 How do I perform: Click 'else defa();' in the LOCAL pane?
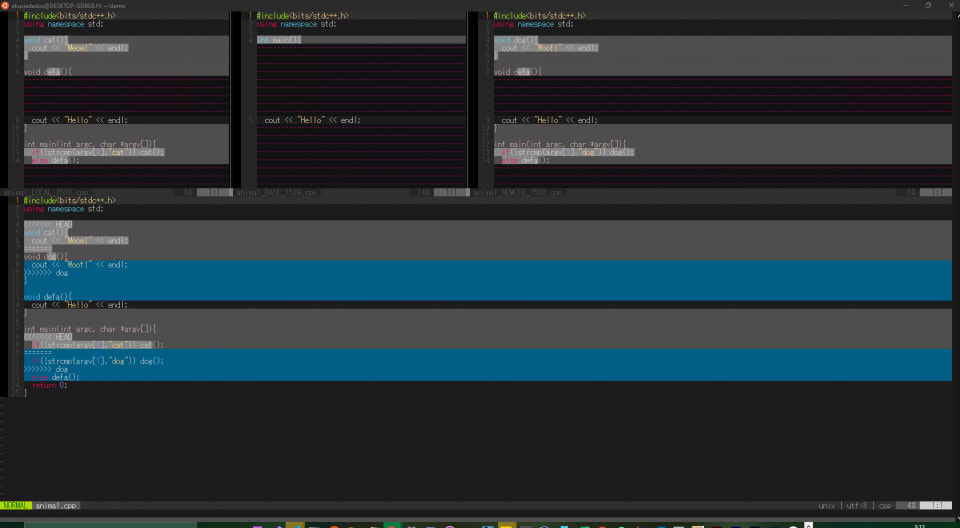pyautogui.click(x=56, y=160)
